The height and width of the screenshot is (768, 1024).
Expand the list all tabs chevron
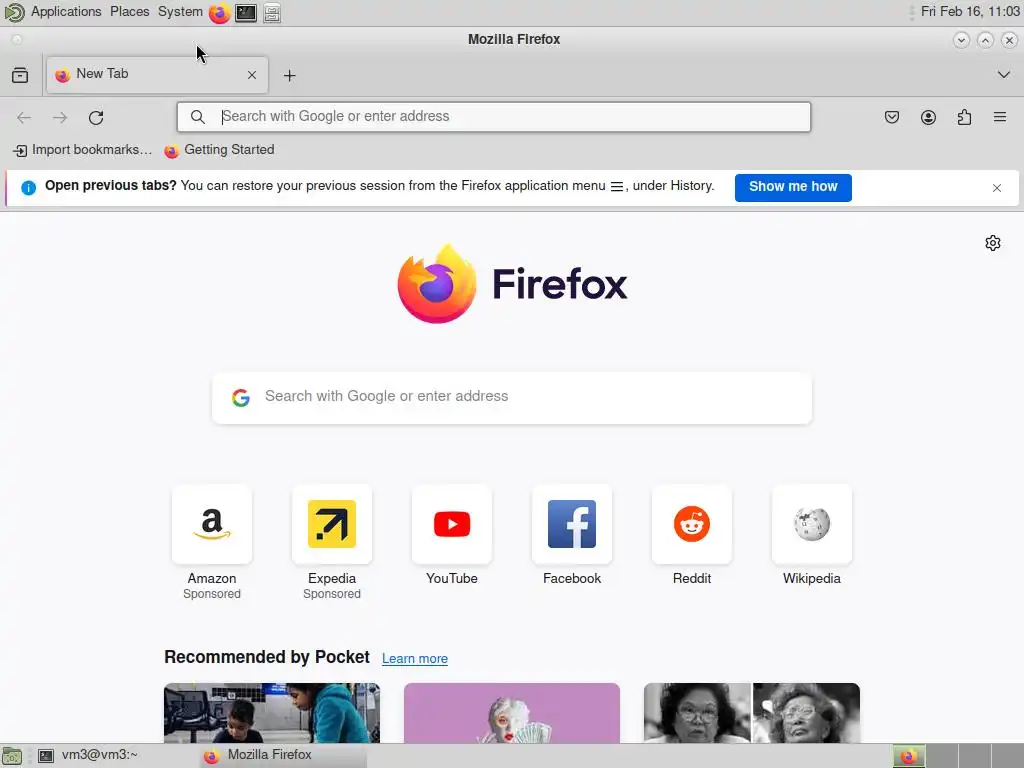click(x=1004, y=74)
